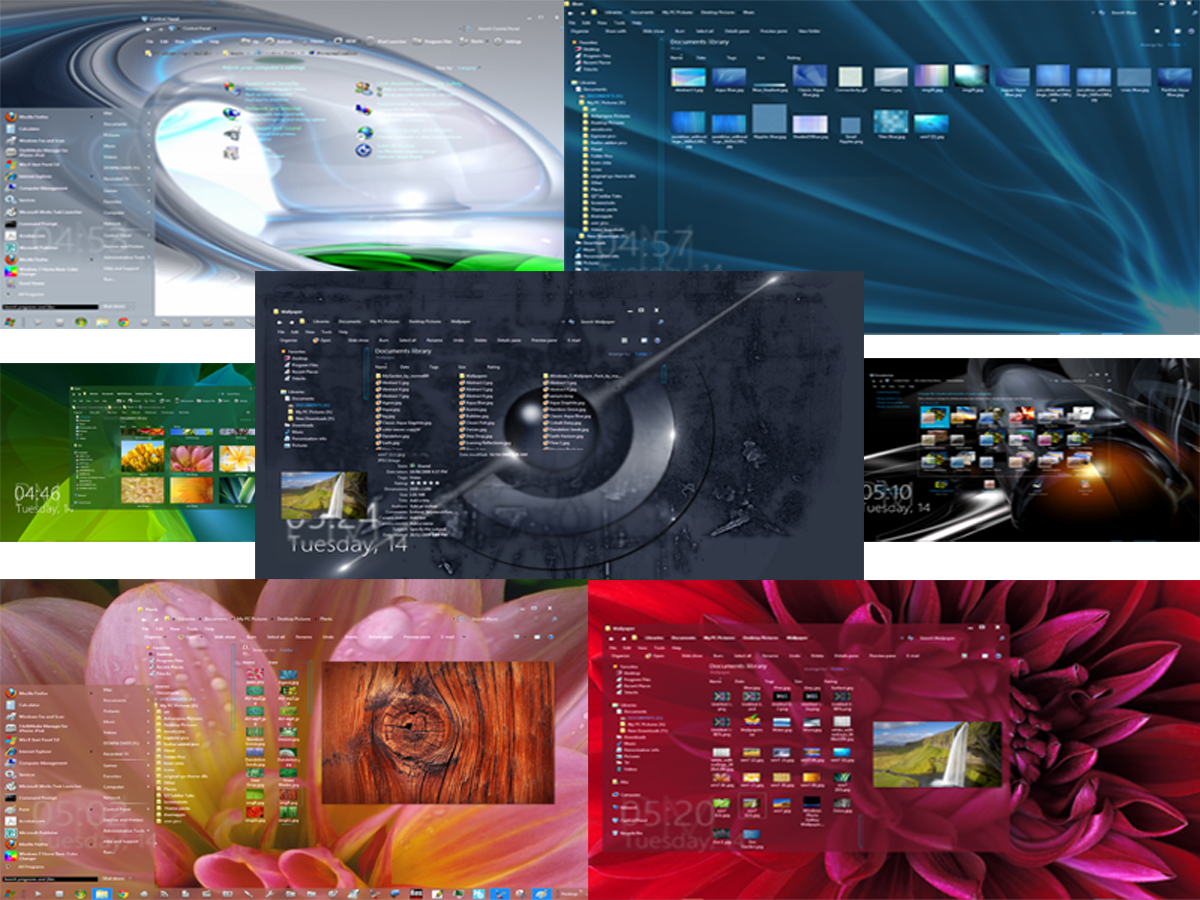The image size is (1200, 900).
Task: Click wood knot preview image in pink-theme window
Action: click(x=439, y=731)
